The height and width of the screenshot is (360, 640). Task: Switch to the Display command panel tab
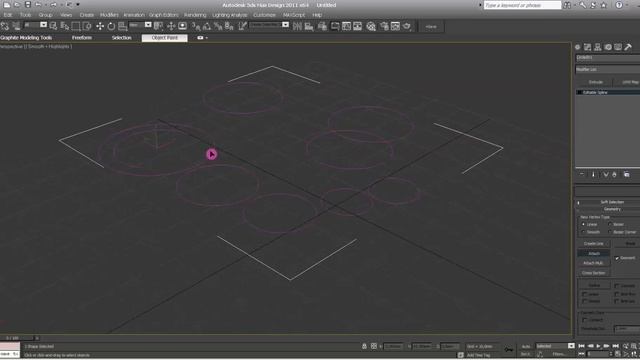pos(618,47)
